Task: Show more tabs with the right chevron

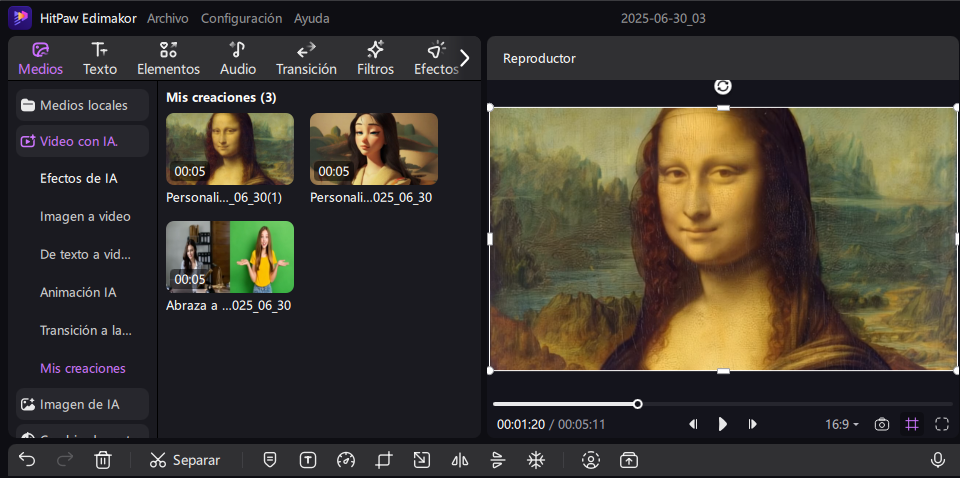Action: [x=465, y=58]
